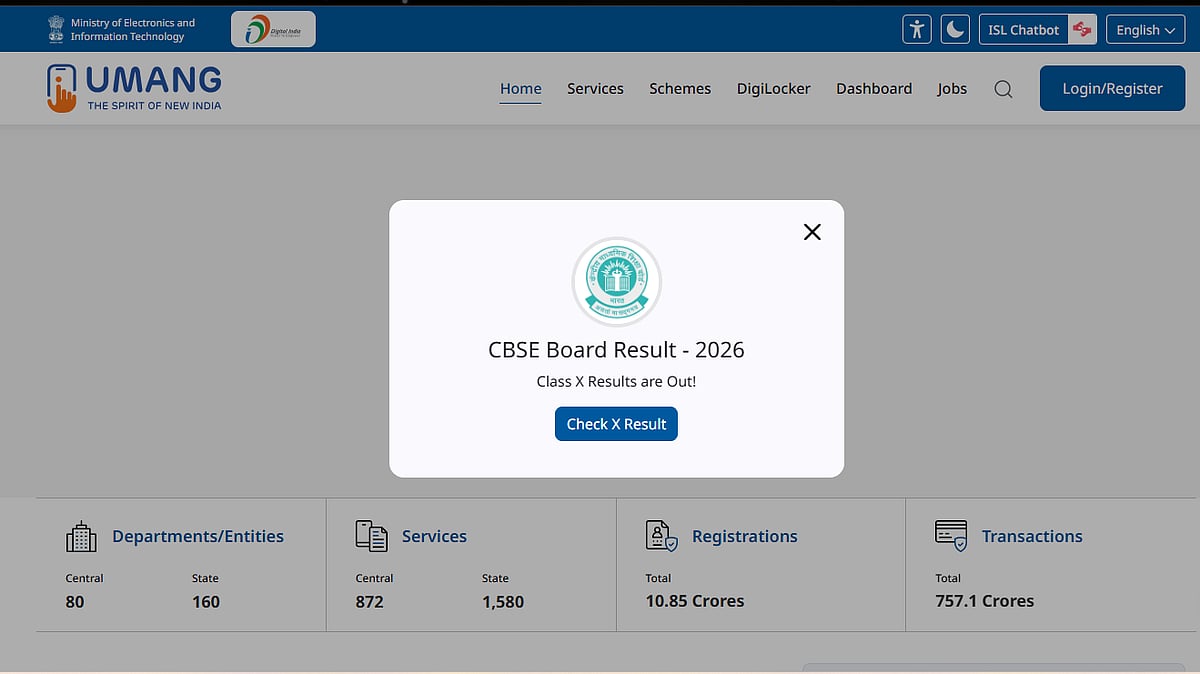Click the search magnifier icon
1200x674 pixels.
[1003, 89]
